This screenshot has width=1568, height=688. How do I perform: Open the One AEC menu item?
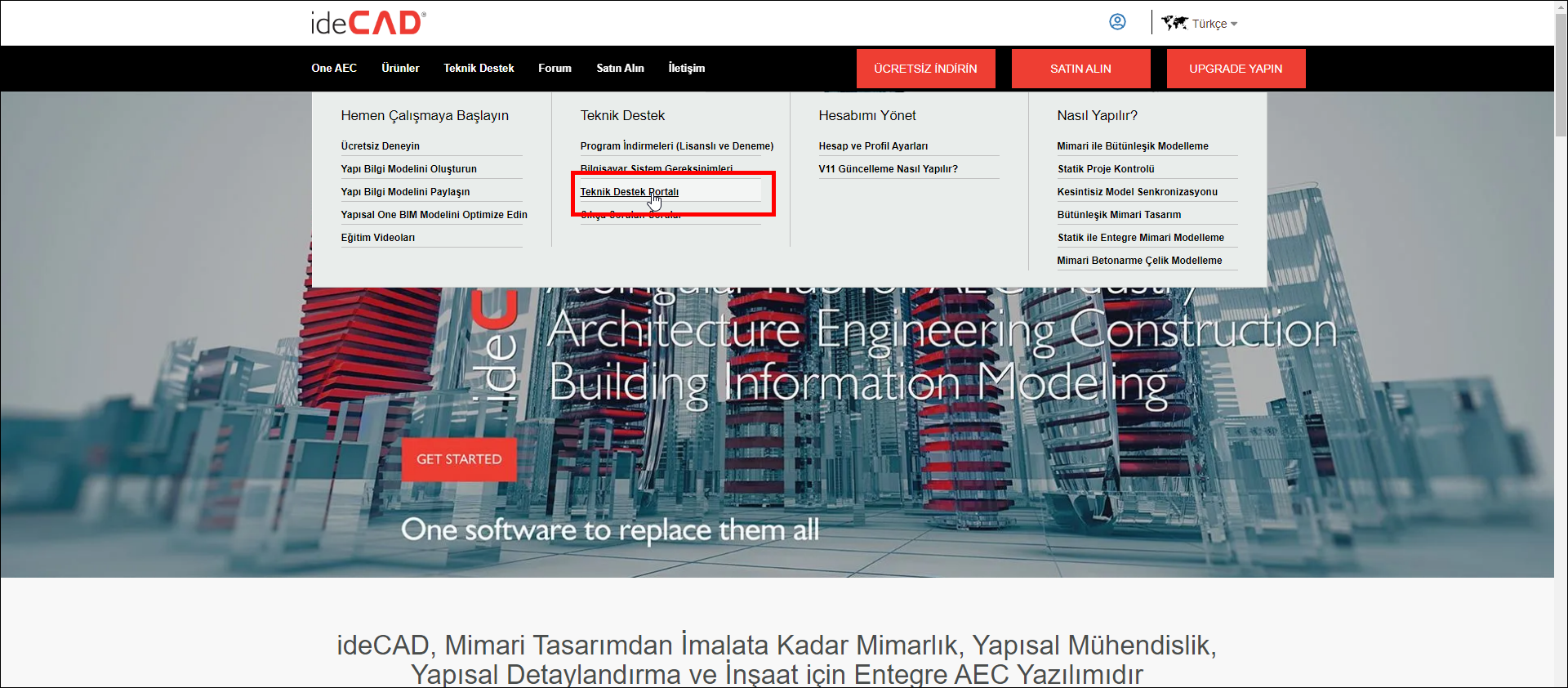(x=334, y=68)
